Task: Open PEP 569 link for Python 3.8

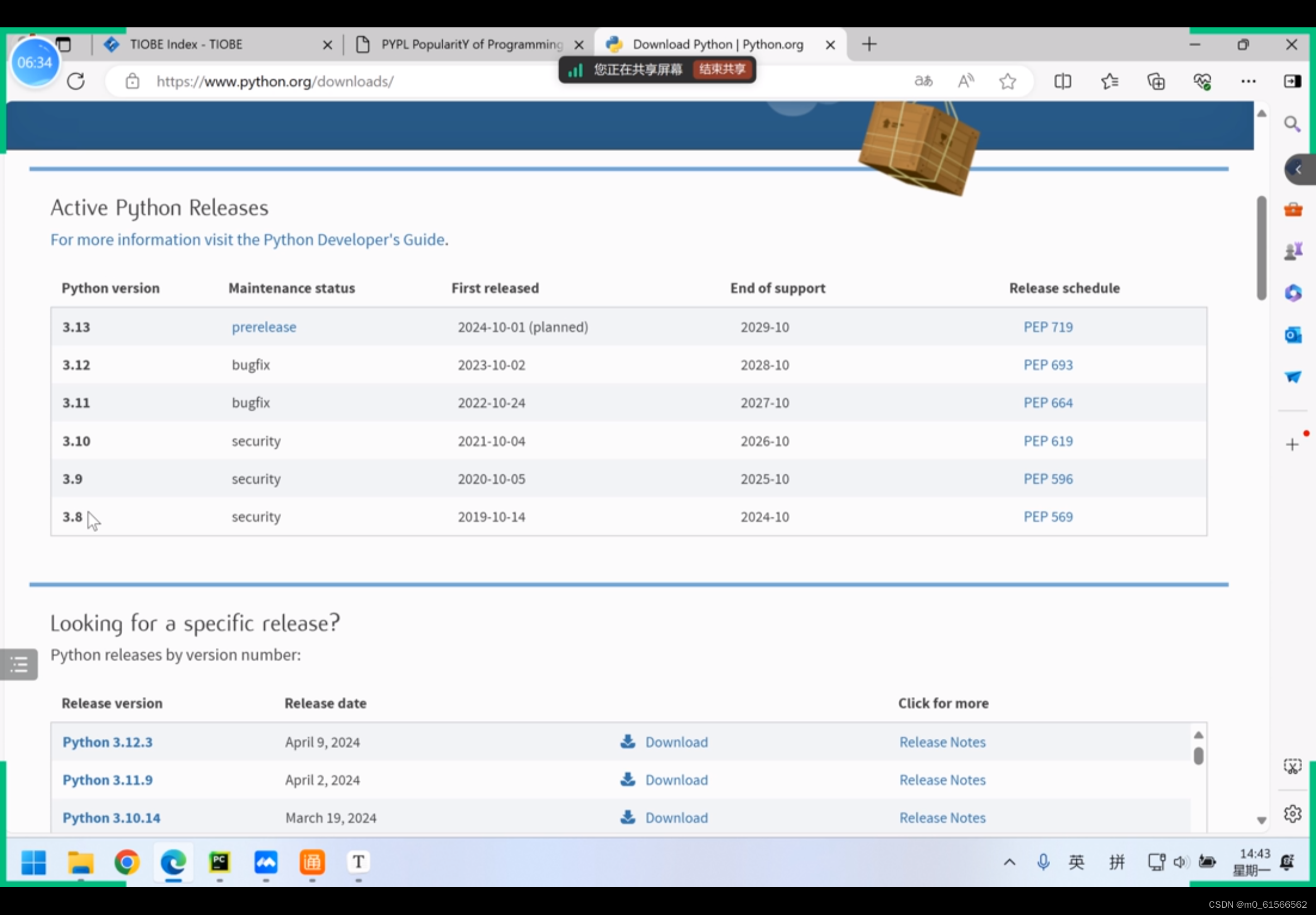Action: click(x=1048, y=517)
